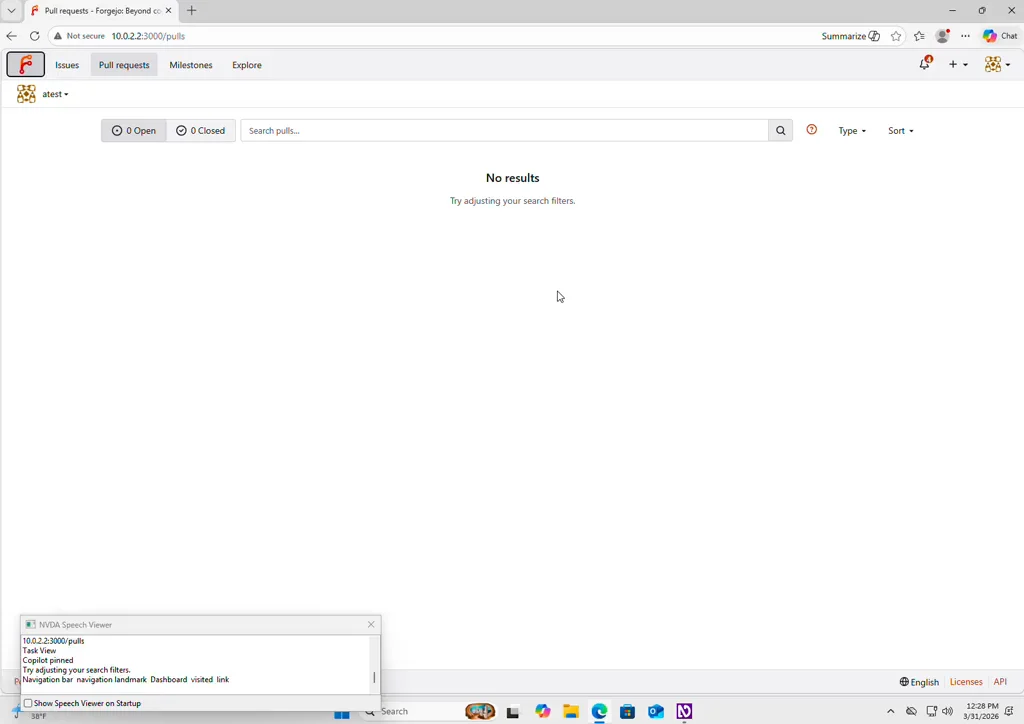Reload the page with refresh icon
Viewport: 1024px width, 724px height.
(x=35, y=36)
